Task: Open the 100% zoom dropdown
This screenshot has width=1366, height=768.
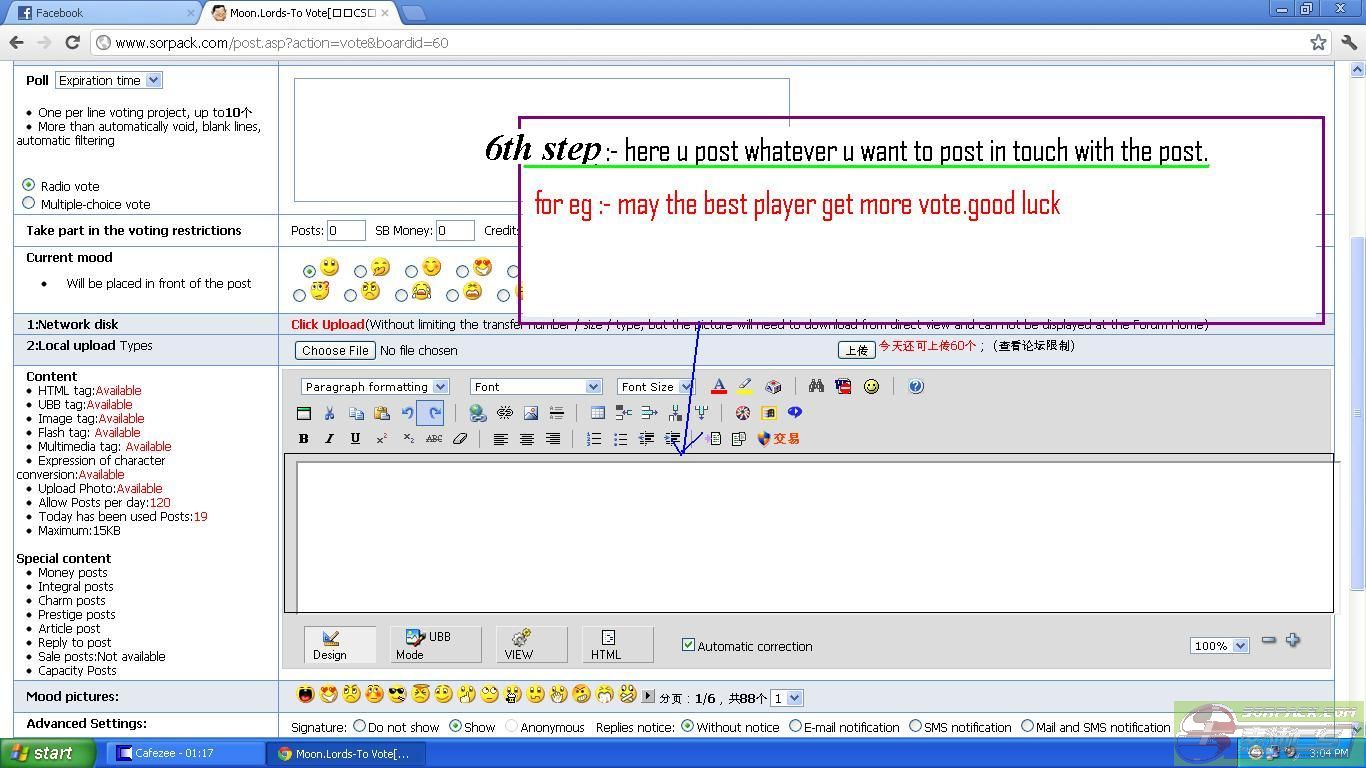Action: (x=1219, y=646)
